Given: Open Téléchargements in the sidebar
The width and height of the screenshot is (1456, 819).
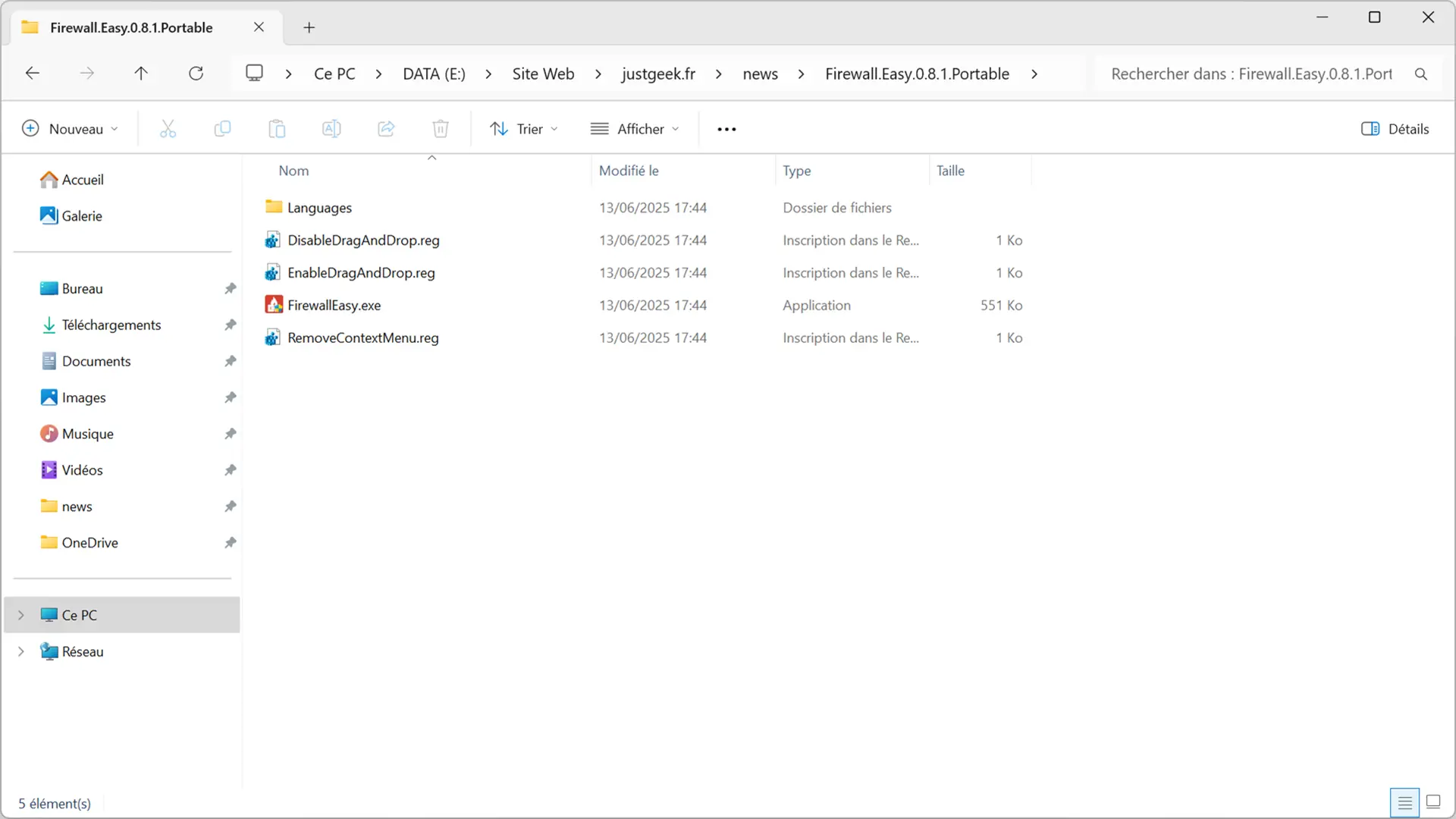Looking at the screenshot, I should (111, 325).
